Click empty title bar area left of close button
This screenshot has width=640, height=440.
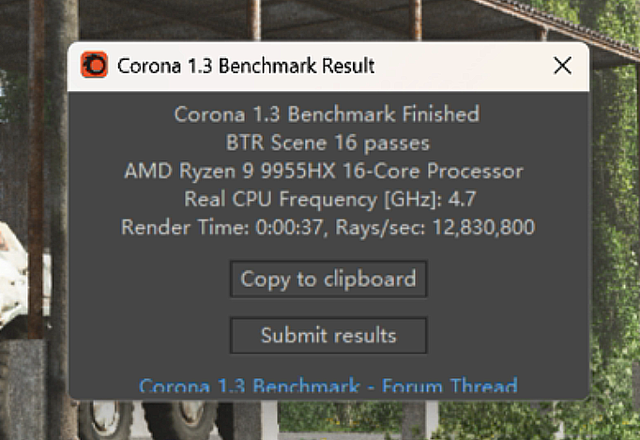tap(460, 66)
